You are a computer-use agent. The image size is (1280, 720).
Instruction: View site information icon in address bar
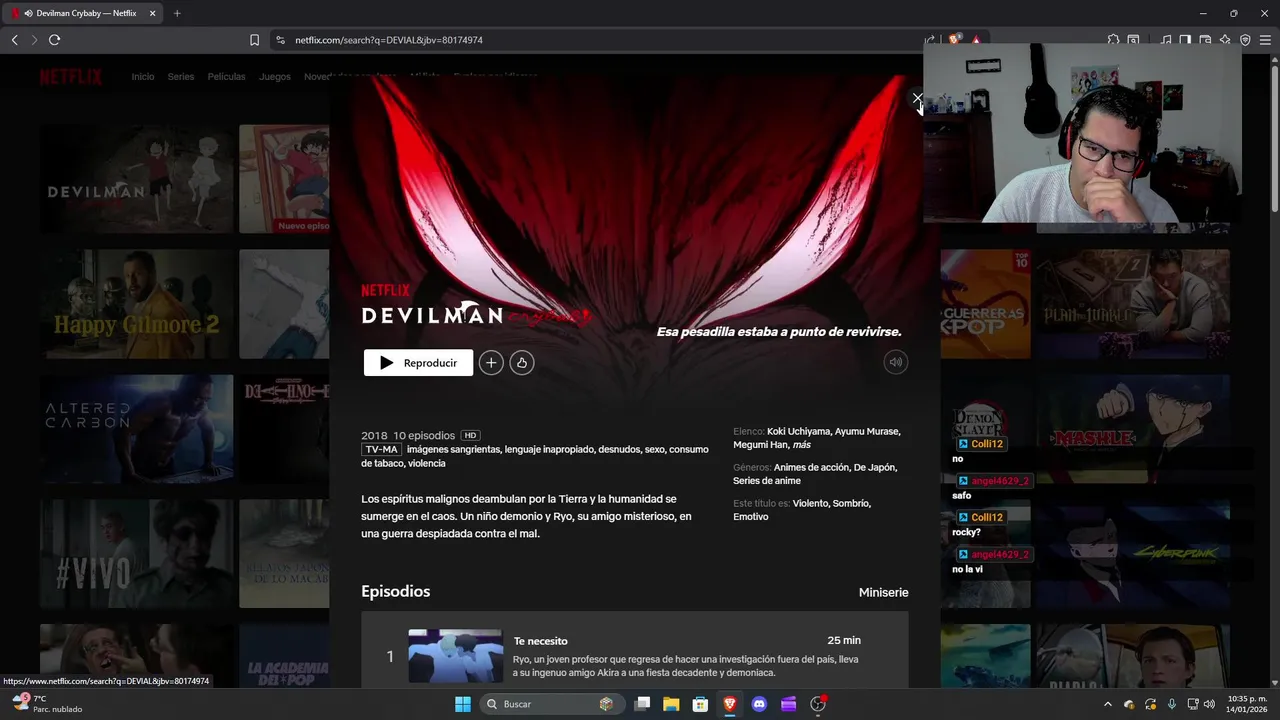279,40
